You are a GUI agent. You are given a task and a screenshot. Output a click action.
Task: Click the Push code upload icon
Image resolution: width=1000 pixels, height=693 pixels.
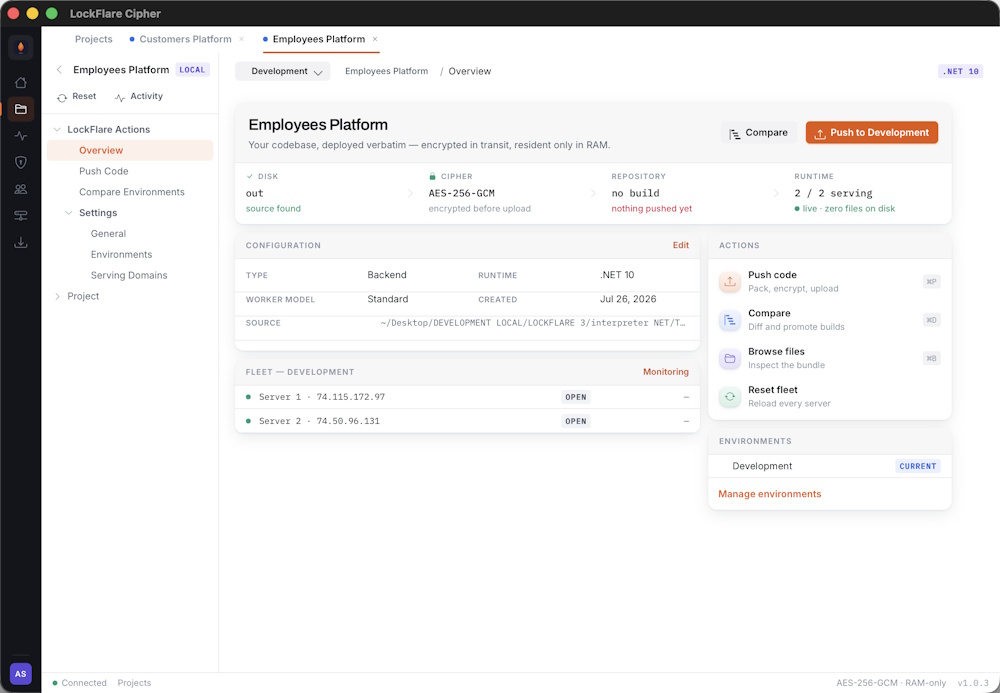[730, 281]
